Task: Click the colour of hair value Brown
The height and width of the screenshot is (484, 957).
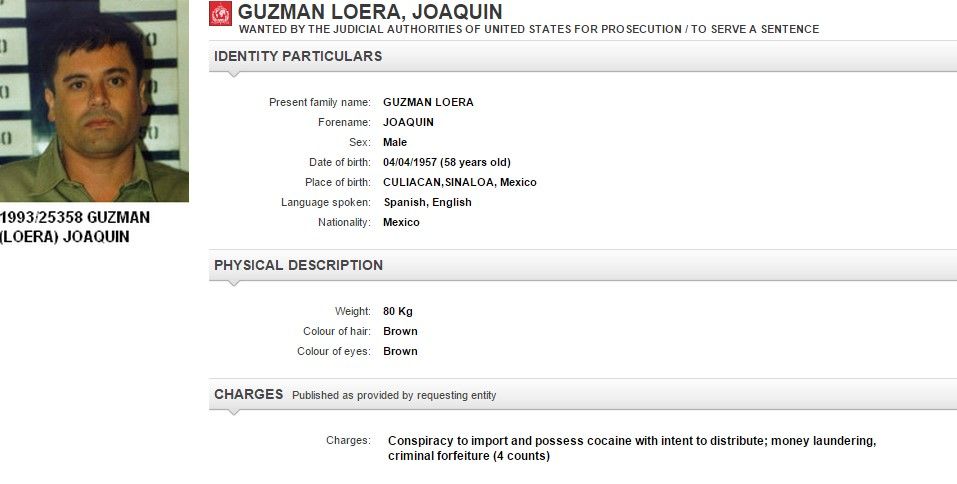Action: coord(400,331)
